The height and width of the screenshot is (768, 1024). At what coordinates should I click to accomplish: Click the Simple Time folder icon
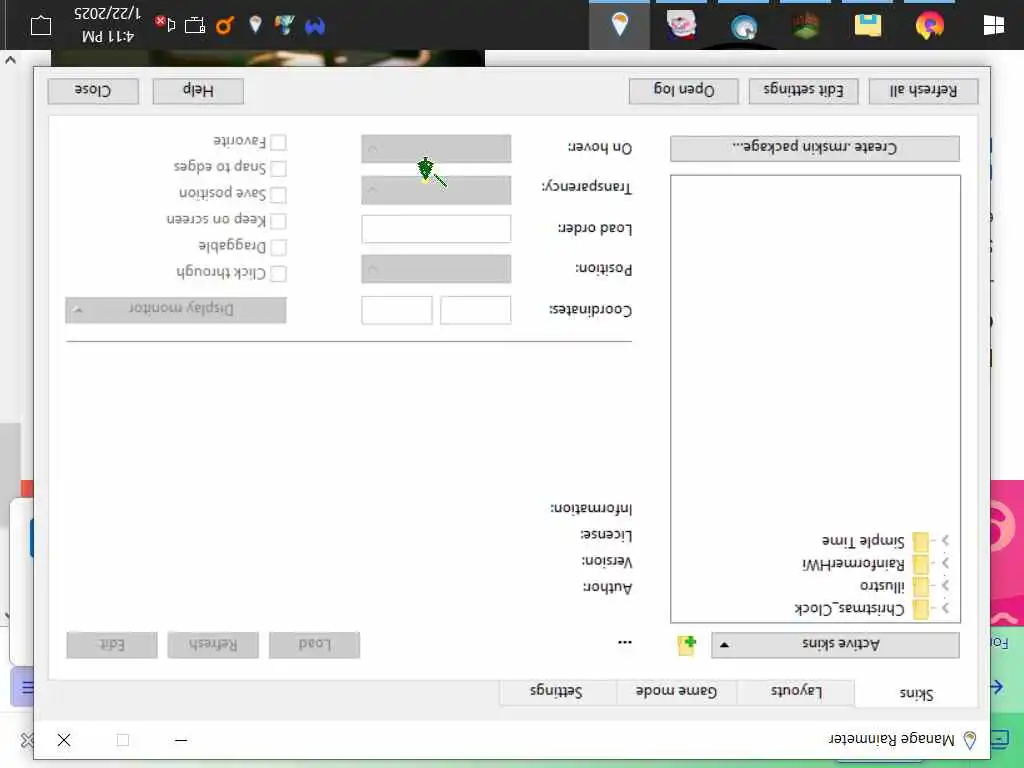[x=921, y=541]
